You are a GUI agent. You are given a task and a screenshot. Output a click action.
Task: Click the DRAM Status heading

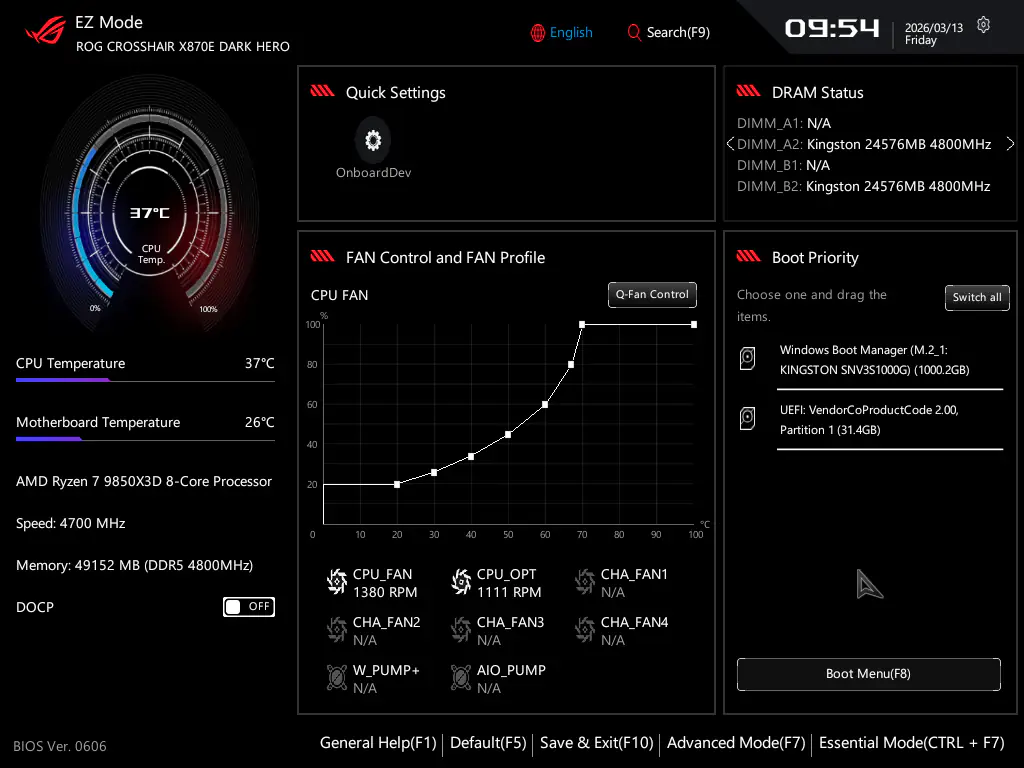[818, 93]
